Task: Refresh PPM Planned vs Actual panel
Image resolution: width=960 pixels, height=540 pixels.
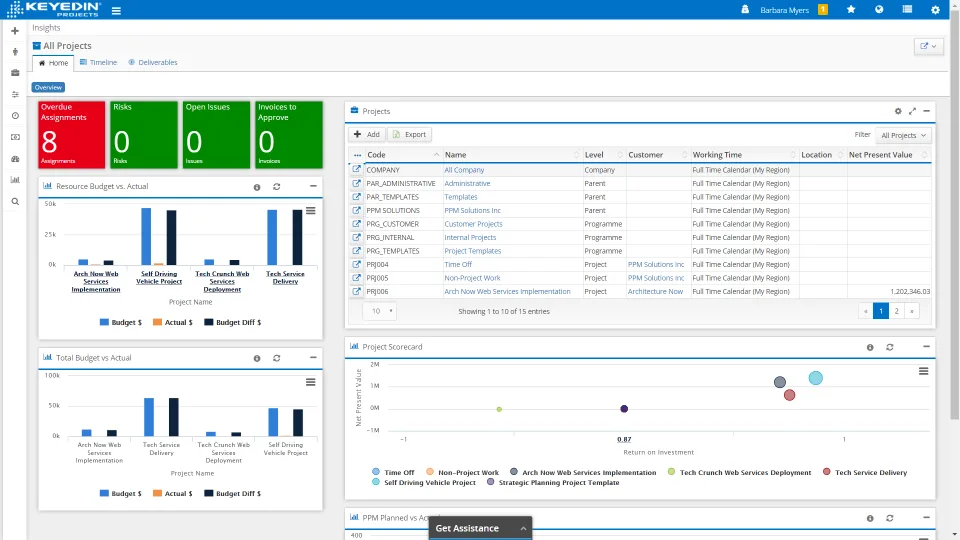Action: pos(890,518)
